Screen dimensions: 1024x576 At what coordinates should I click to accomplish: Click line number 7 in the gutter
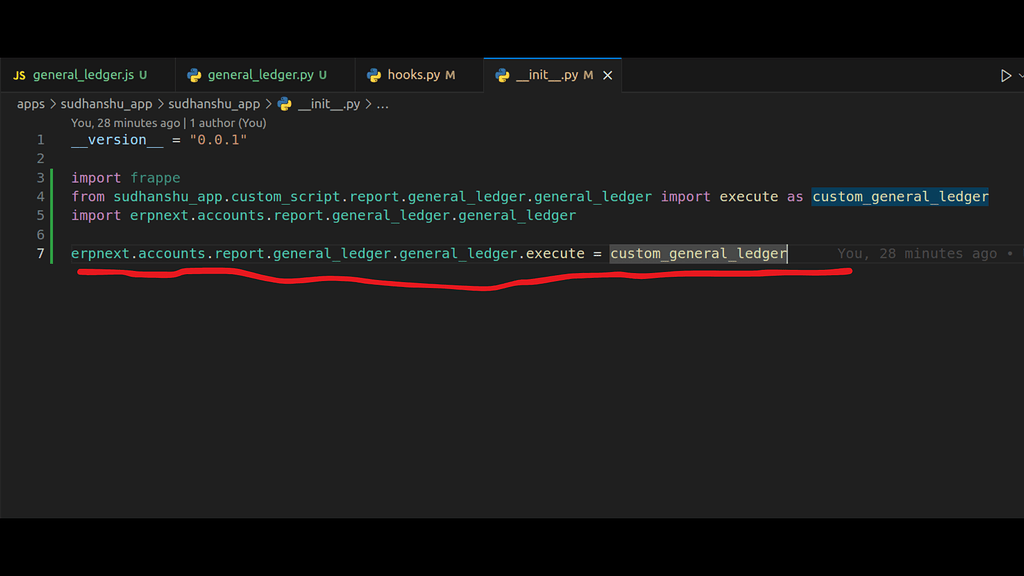pyautogui.click(x=40, y=253)
